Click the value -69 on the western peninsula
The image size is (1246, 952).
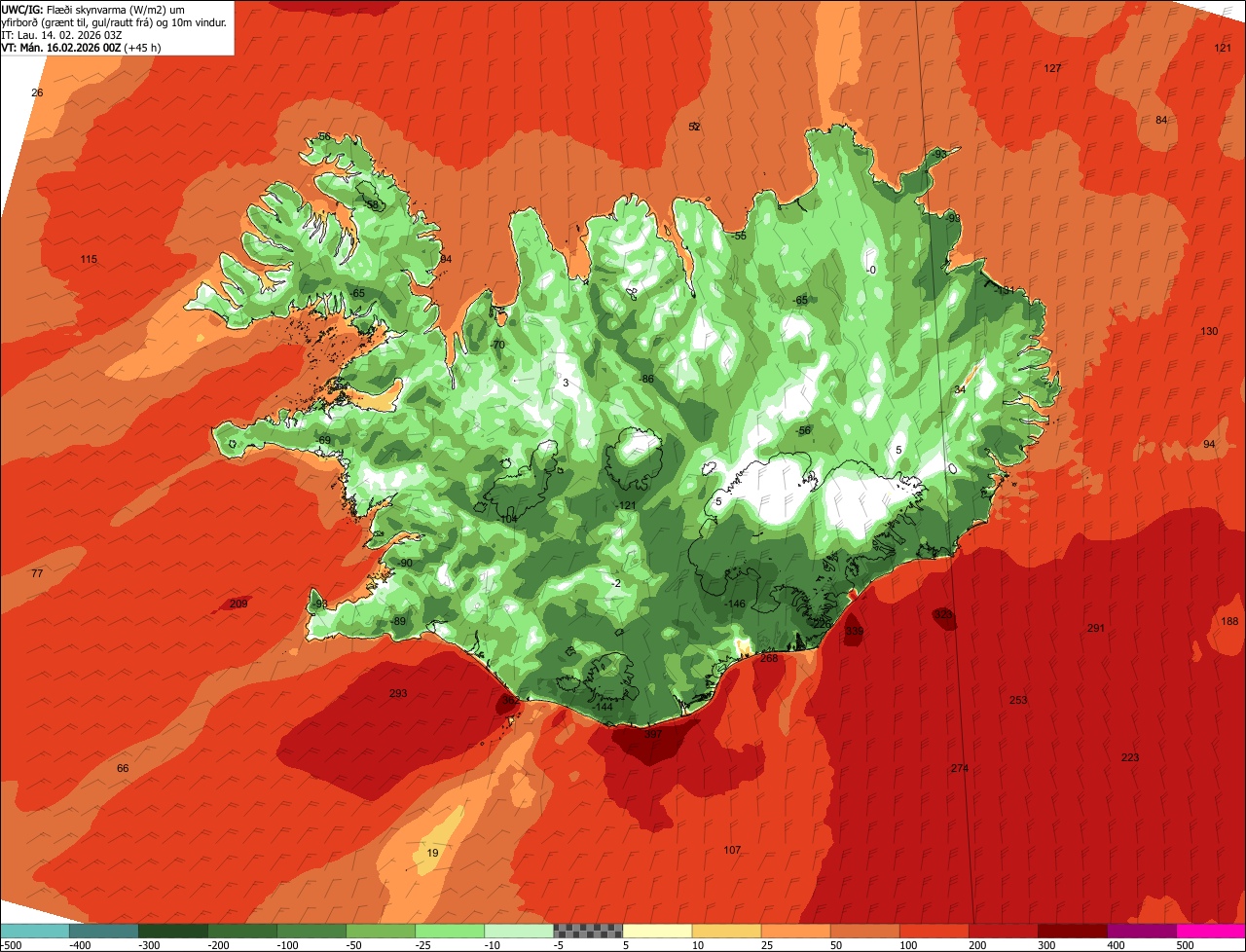tap(323, 440)
